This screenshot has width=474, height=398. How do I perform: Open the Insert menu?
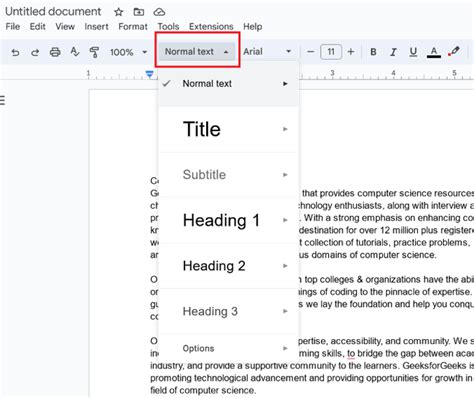[96, 27]
